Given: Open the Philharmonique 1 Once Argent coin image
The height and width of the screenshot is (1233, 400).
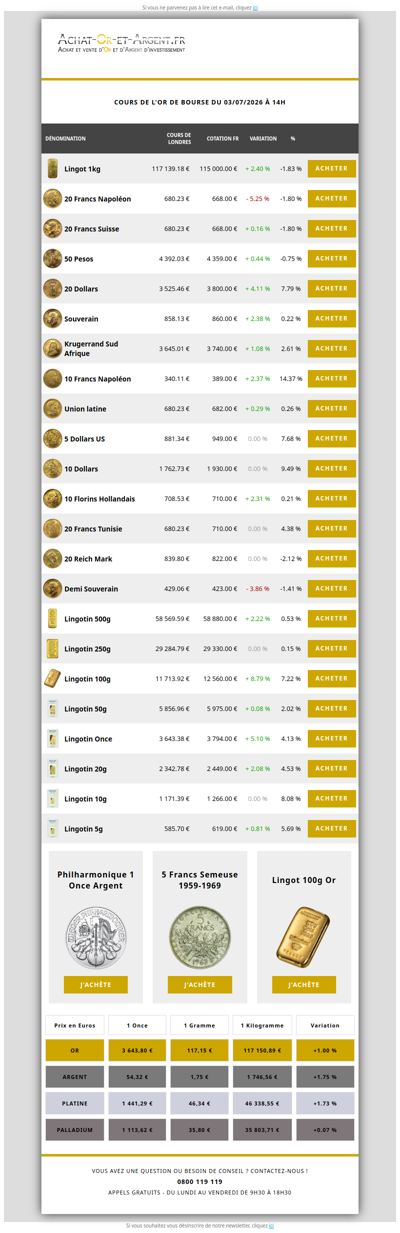Looking at the screenshot, I should coord(95,936).
